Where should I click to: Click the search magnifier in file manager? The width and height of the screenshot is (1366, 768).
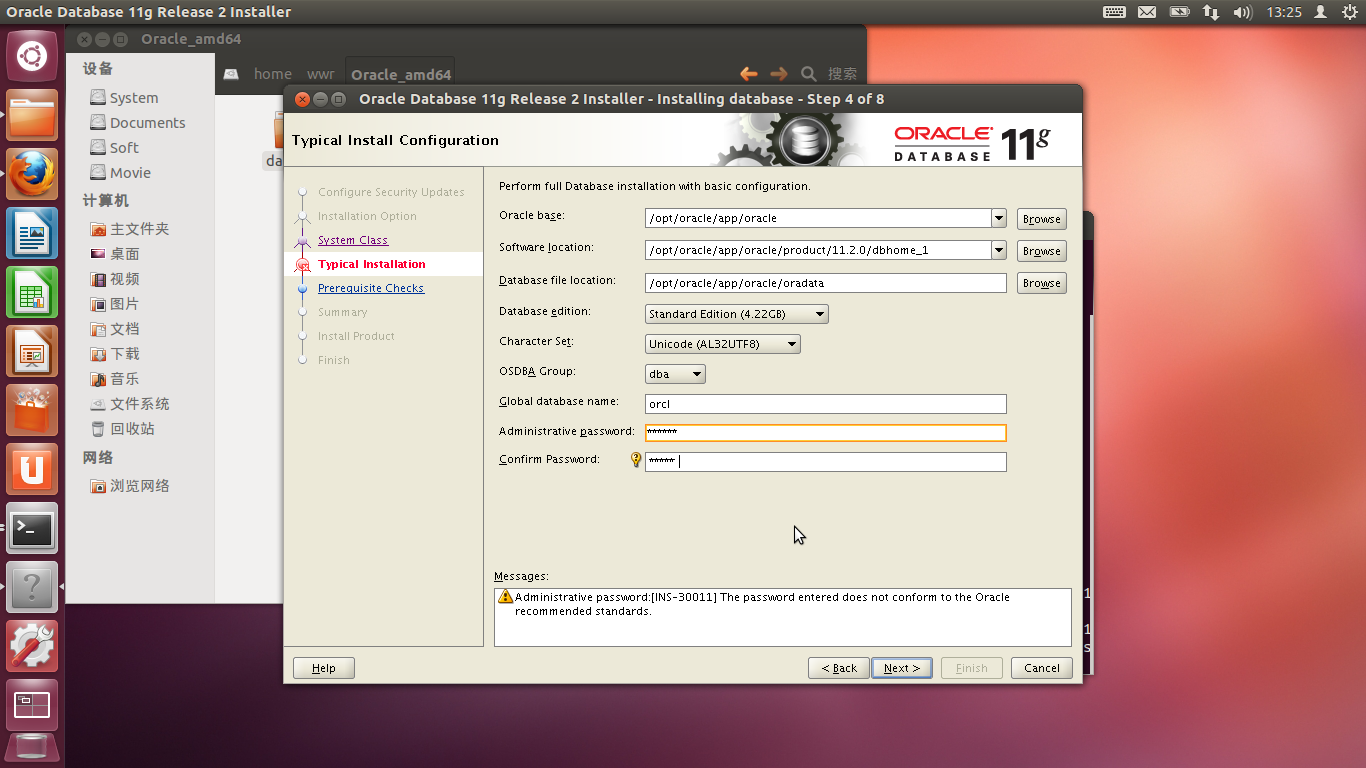pos(809,73)
